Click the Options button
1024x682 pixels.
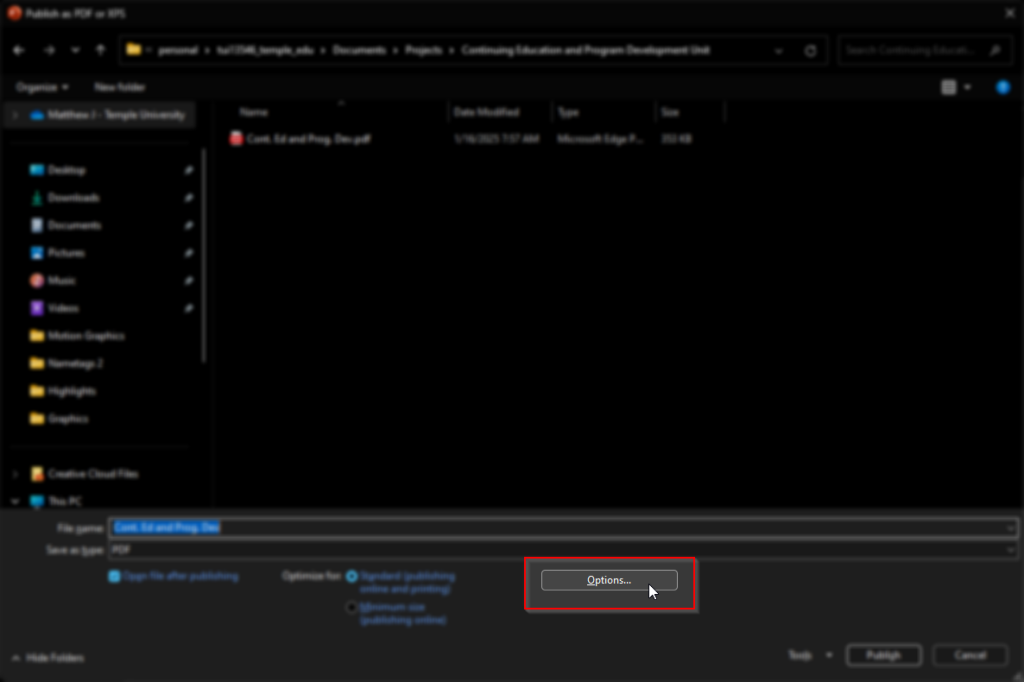(x=609, y=579)
